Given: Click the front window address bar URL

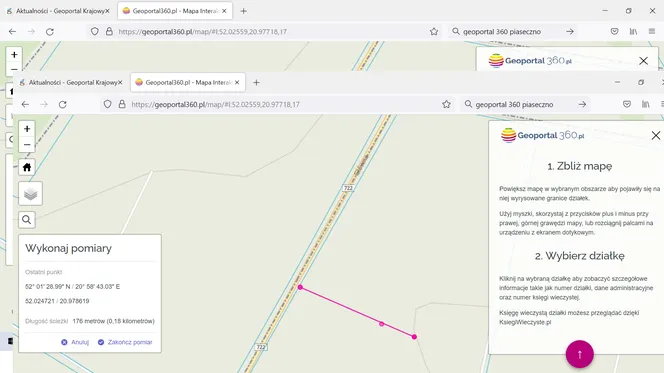Looking at the screenshot, I should pos(215,105).
